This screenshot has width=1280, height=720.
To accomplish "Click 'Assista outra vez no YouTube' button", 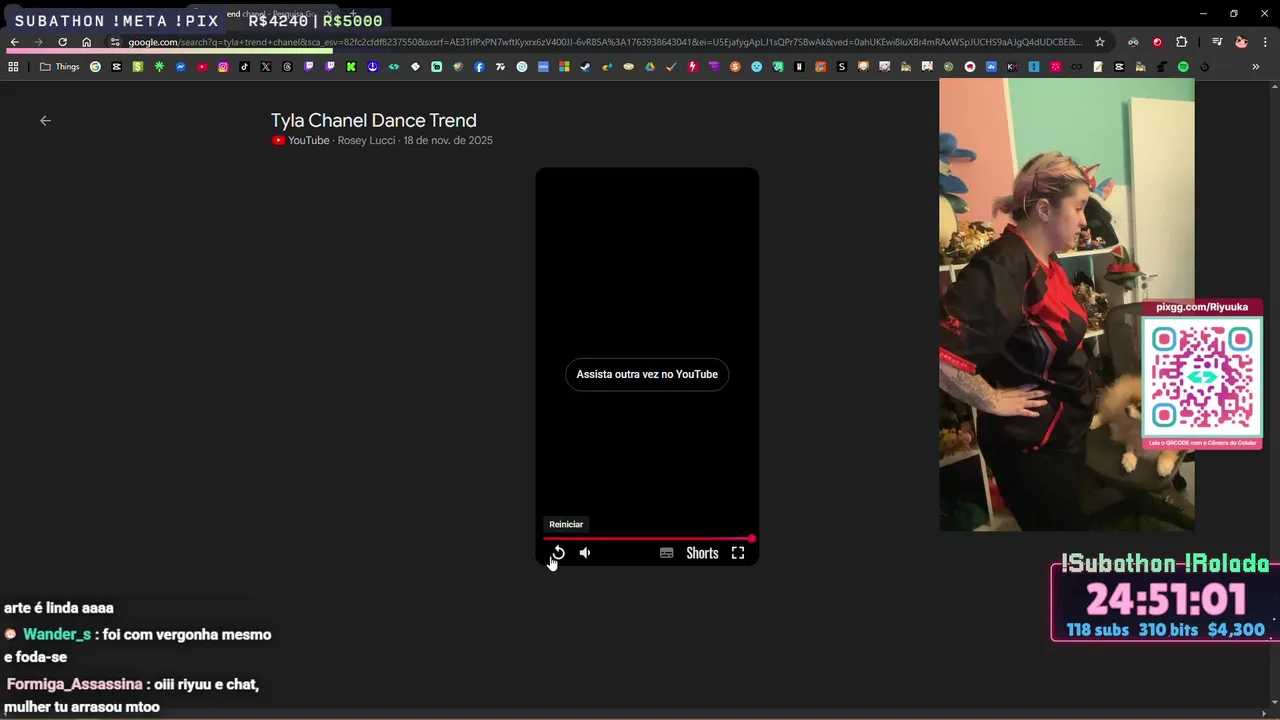I will 647,374.
